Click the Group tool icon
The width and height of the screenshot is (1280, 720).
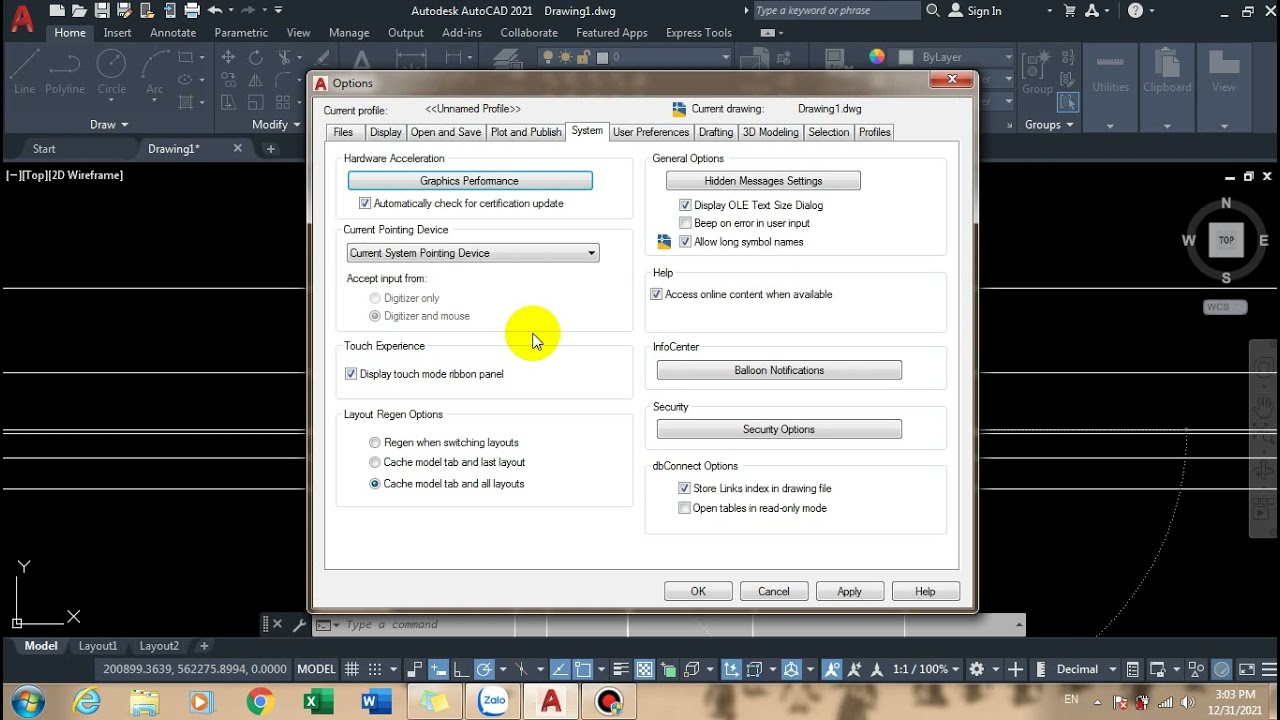coord(1036,73)
